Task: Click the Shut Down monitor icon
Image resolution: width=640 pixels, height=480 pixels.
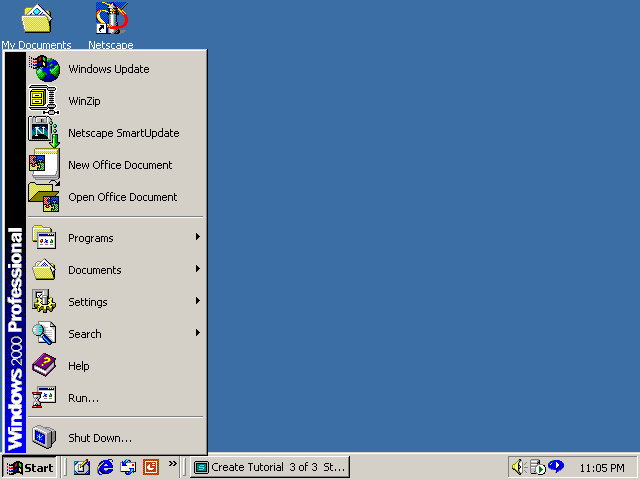Action: click(x=44, y=437)
